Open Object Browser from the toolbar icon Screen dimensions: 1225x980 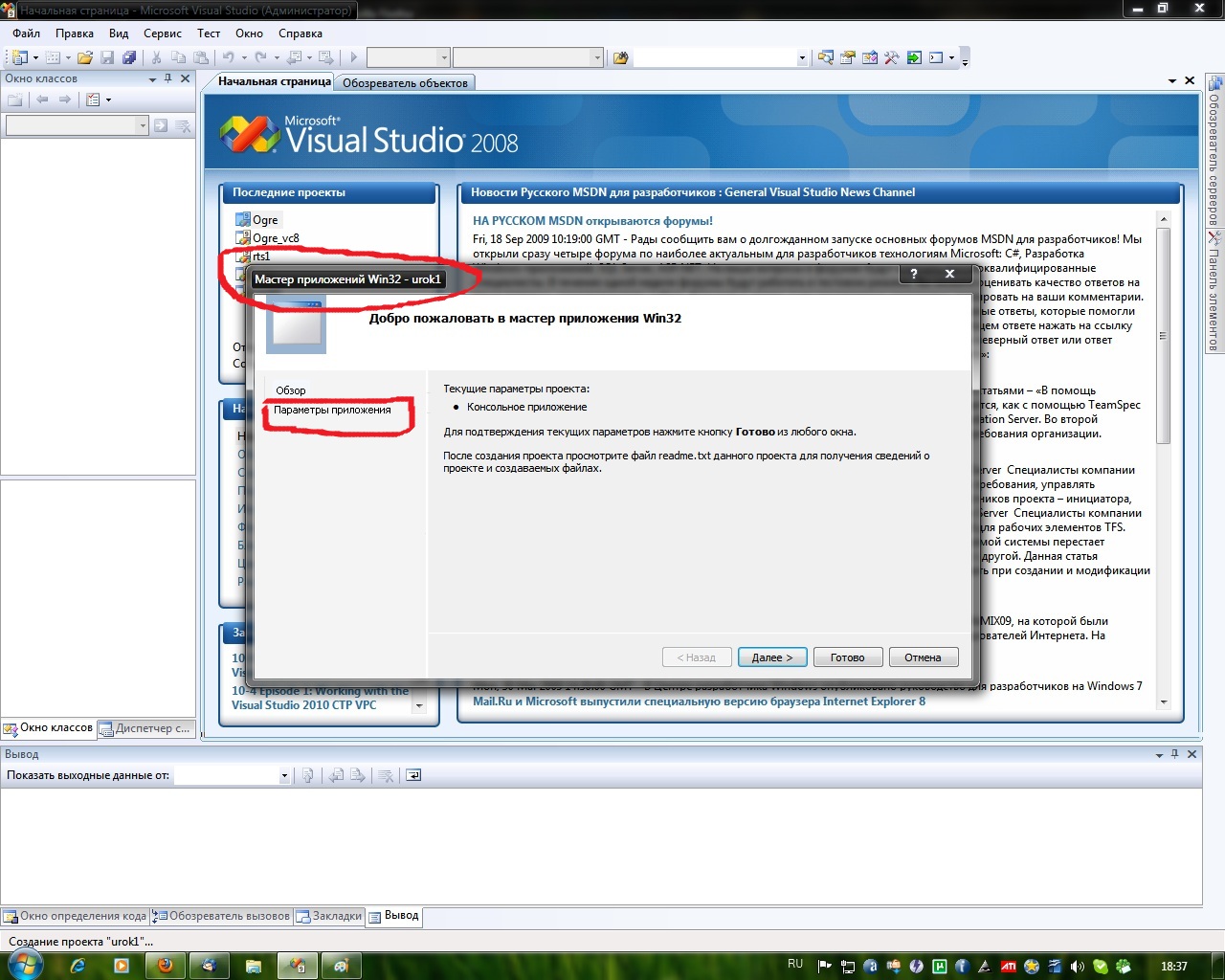[x=870, y=57]
